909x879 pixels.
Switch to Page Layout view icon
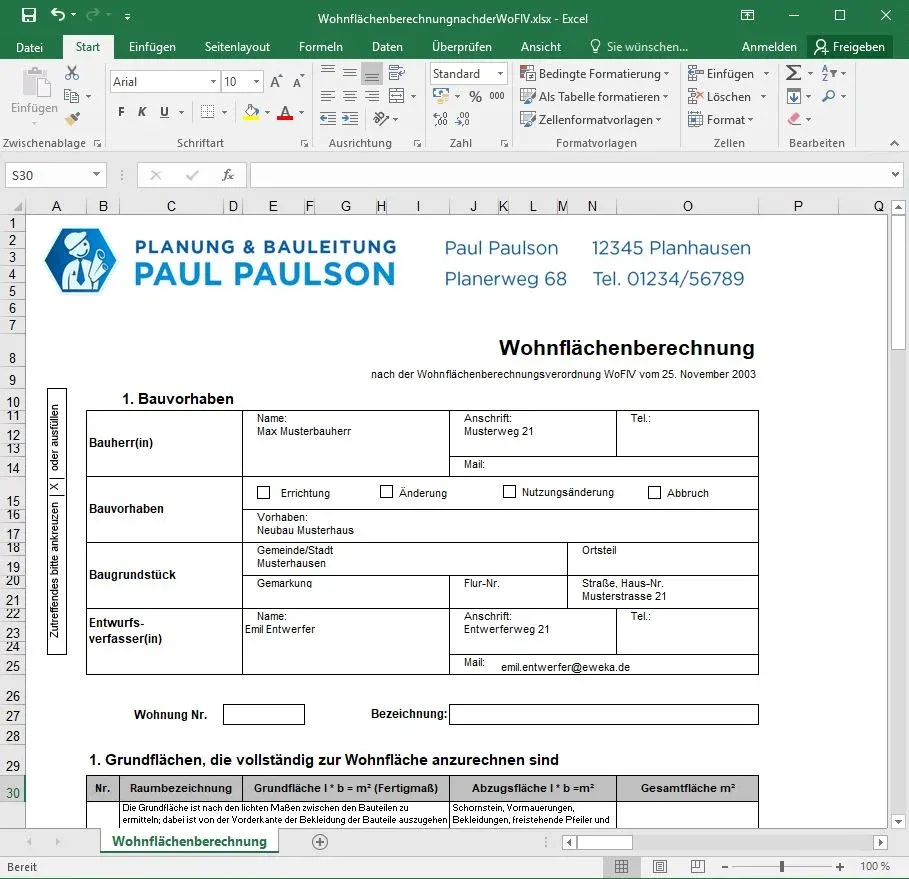[x=659, y=867]
